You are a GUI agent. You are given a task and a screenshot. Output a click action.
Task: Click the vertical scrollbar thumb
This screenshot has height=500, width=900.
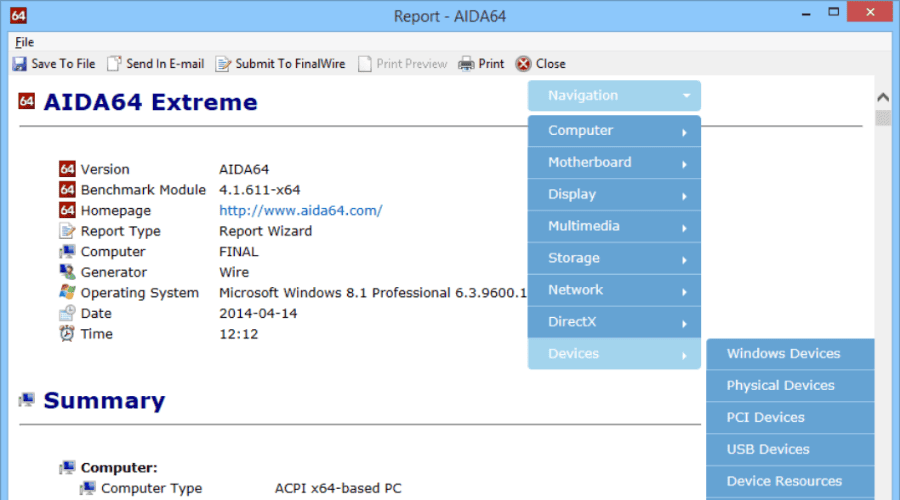883,118
